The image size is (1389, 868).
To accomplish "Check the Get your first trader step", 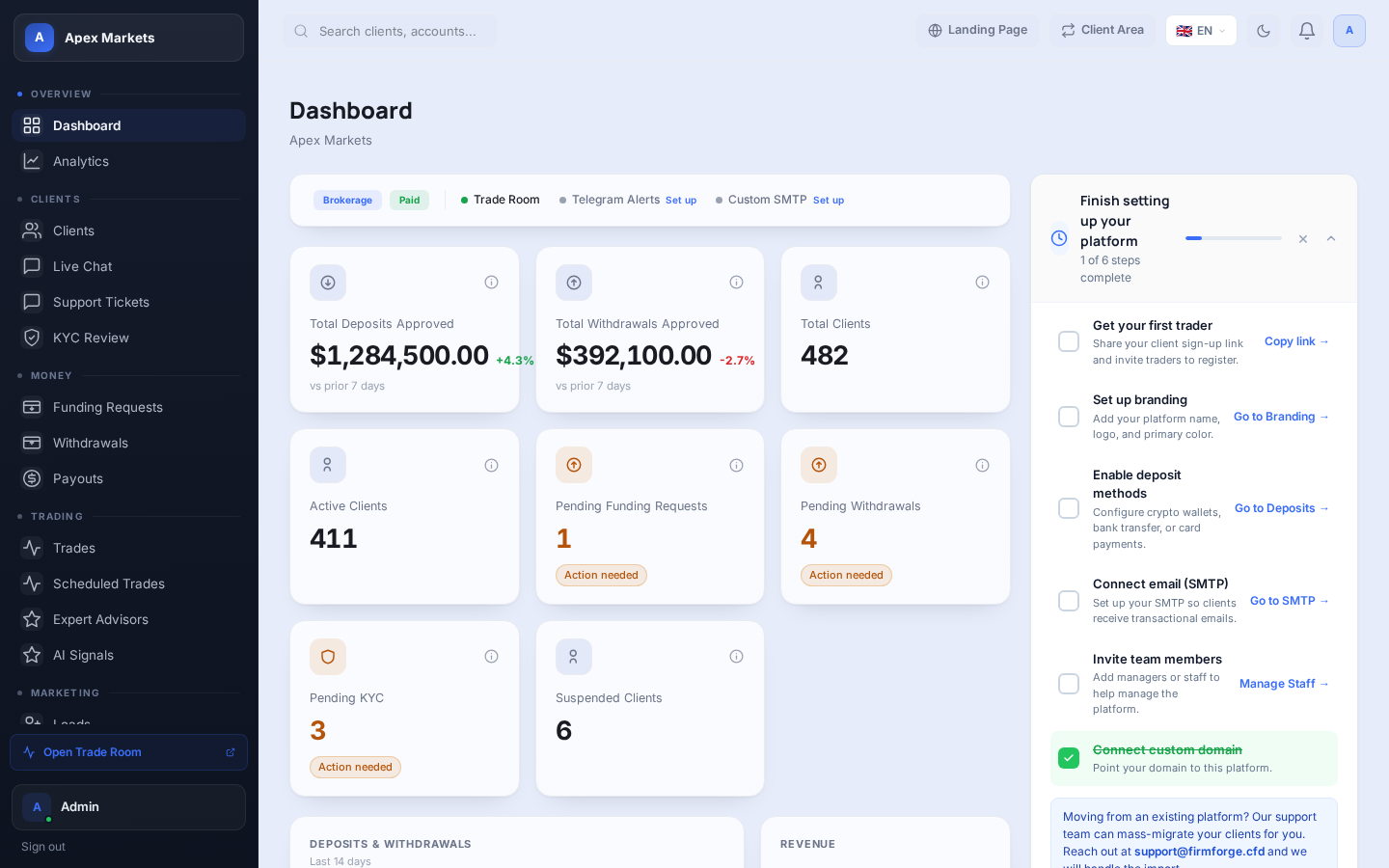I will [1069, 341].
